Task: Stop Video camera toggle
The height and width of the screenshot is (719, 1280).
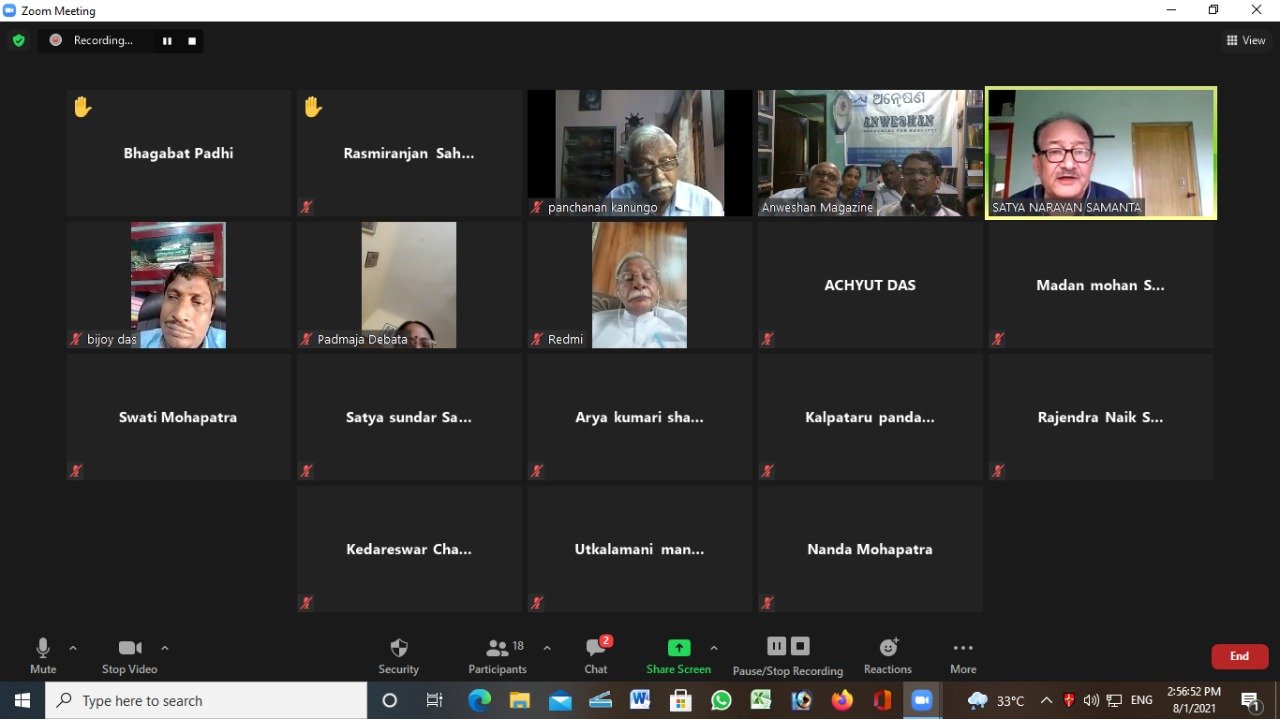Action: [x=130, y=655]
